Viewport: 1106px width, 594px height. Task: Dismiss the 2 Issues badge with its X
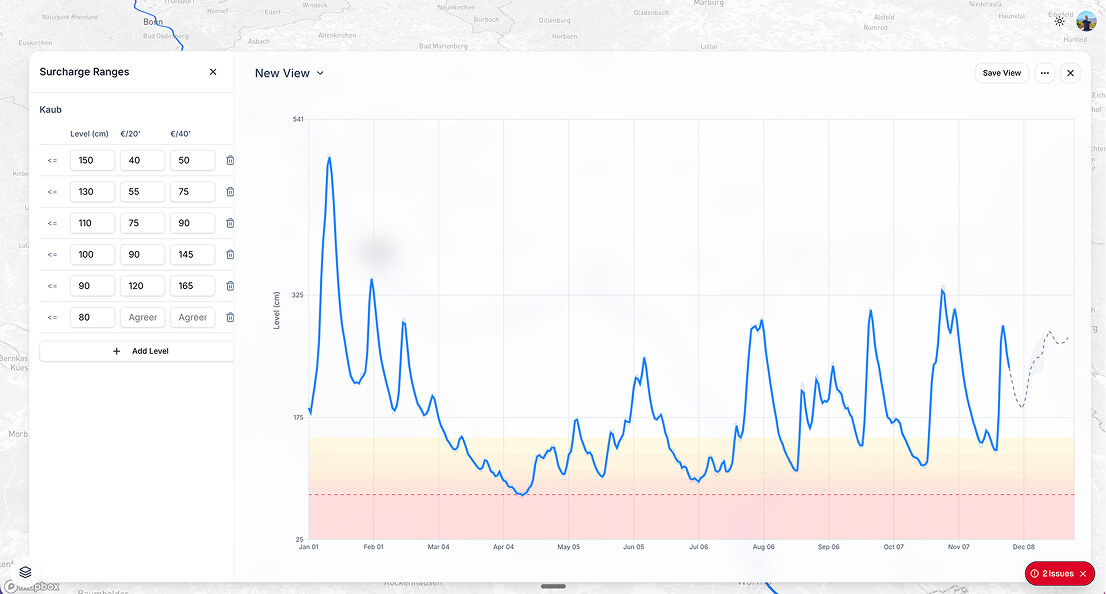tap(1083, 573)
